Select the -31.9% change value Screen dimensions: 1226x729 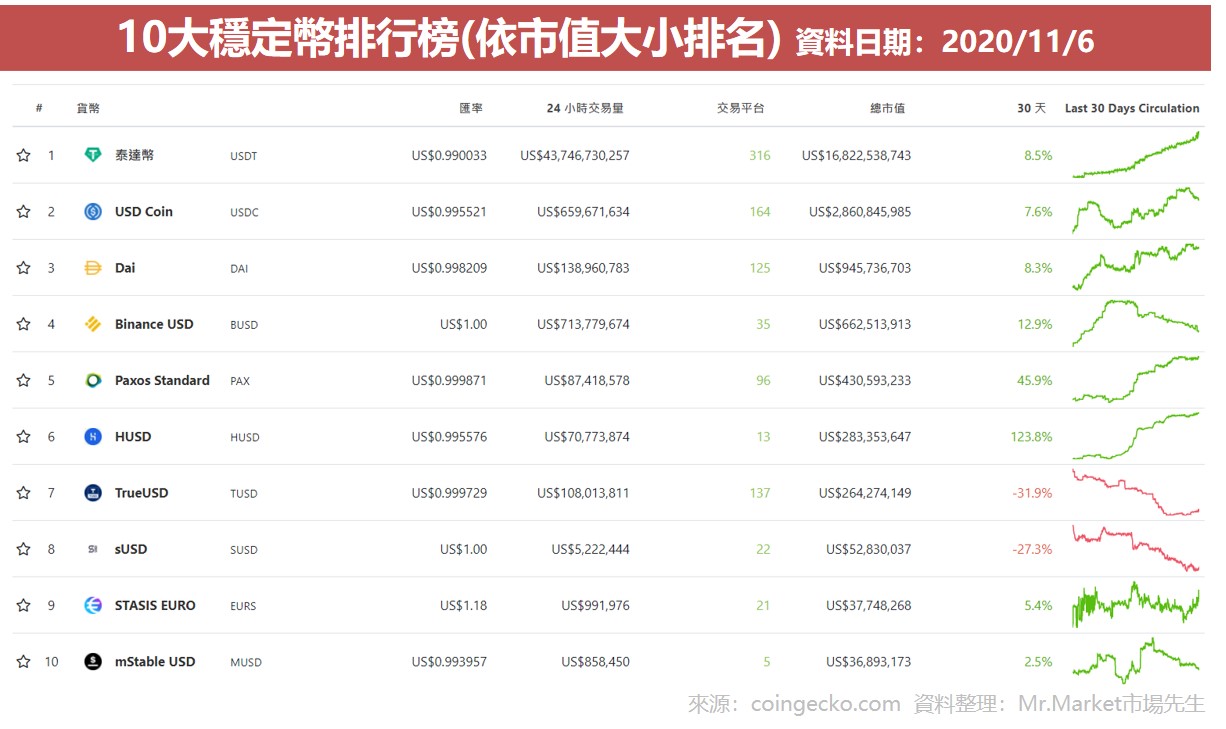[1033, 493]
